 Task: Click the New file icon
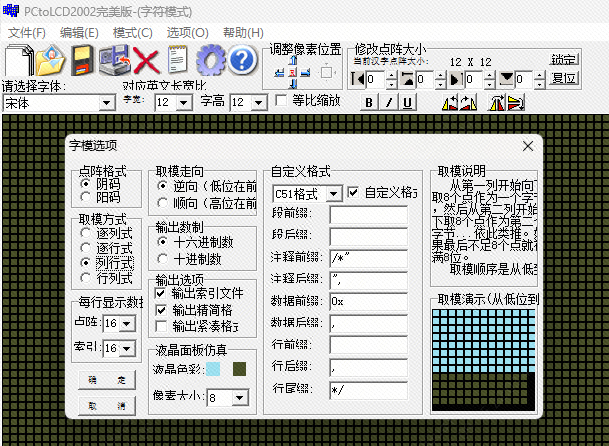tap(19, 60)
